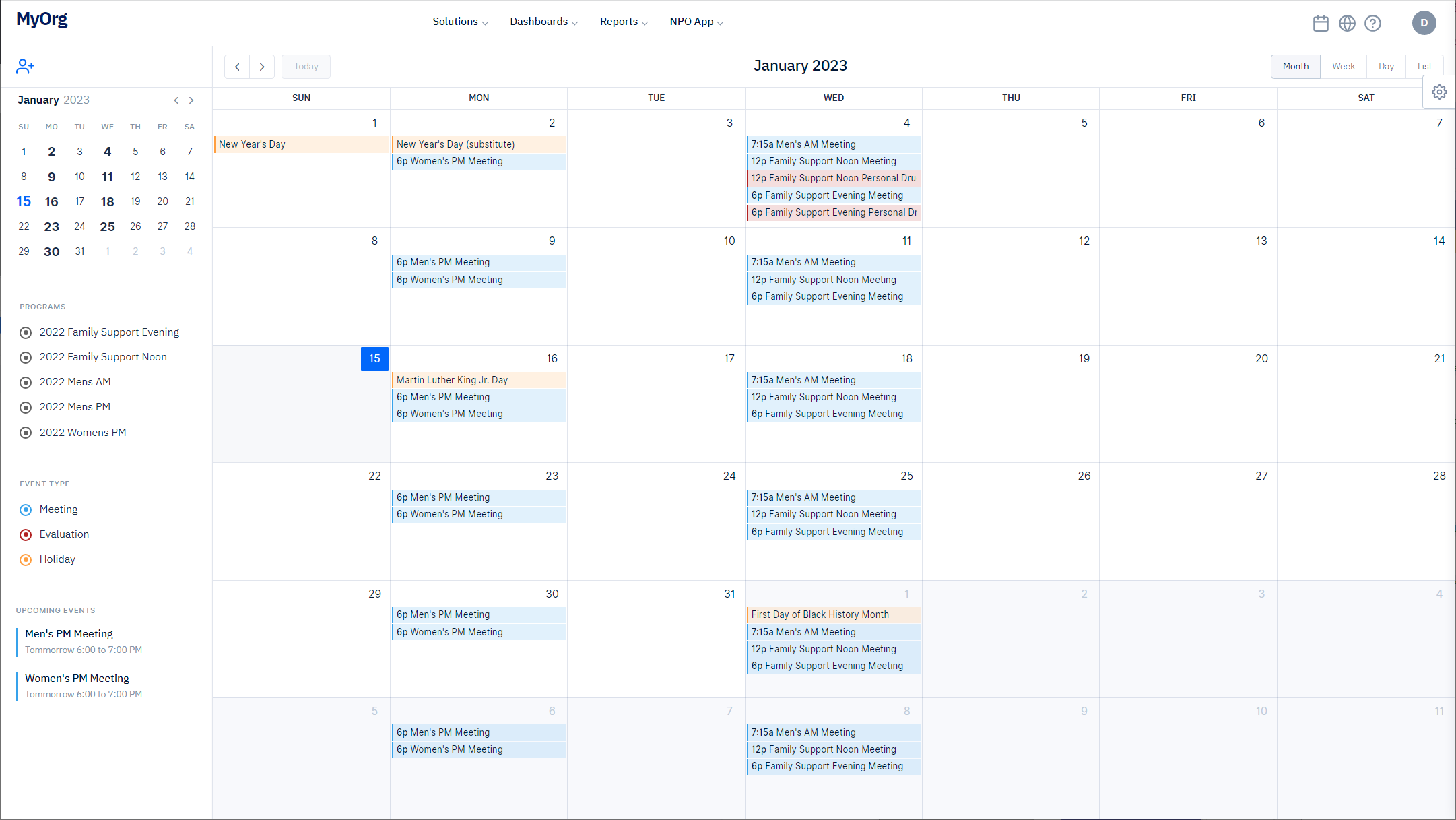Screen dimensions: 1456x820
Task: Go to previous month in main calendar
Action: 237,67
